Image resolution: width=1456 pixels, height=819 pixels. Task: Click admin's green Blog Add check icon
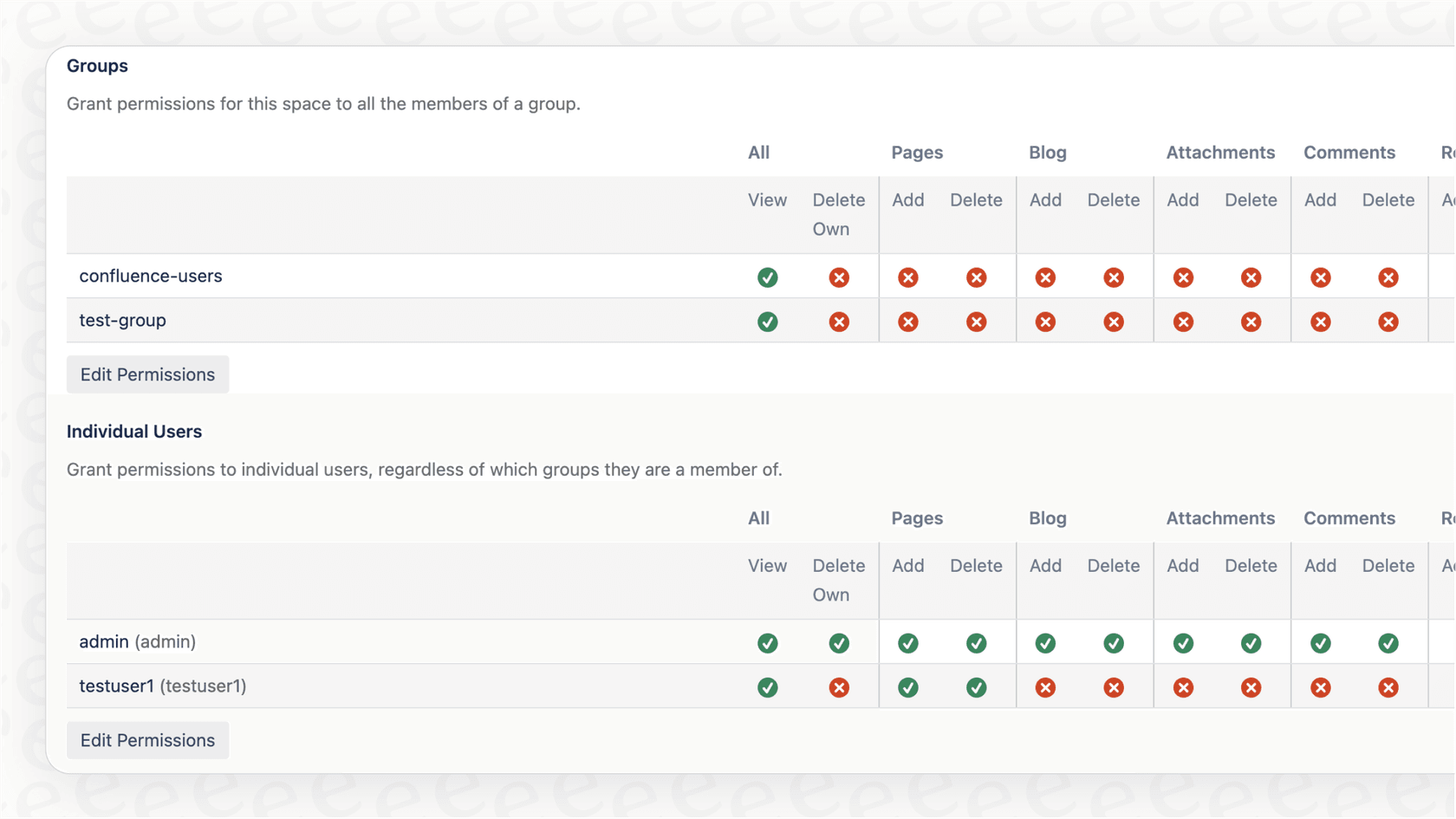pyautogui.click(x=1045, y=642)
